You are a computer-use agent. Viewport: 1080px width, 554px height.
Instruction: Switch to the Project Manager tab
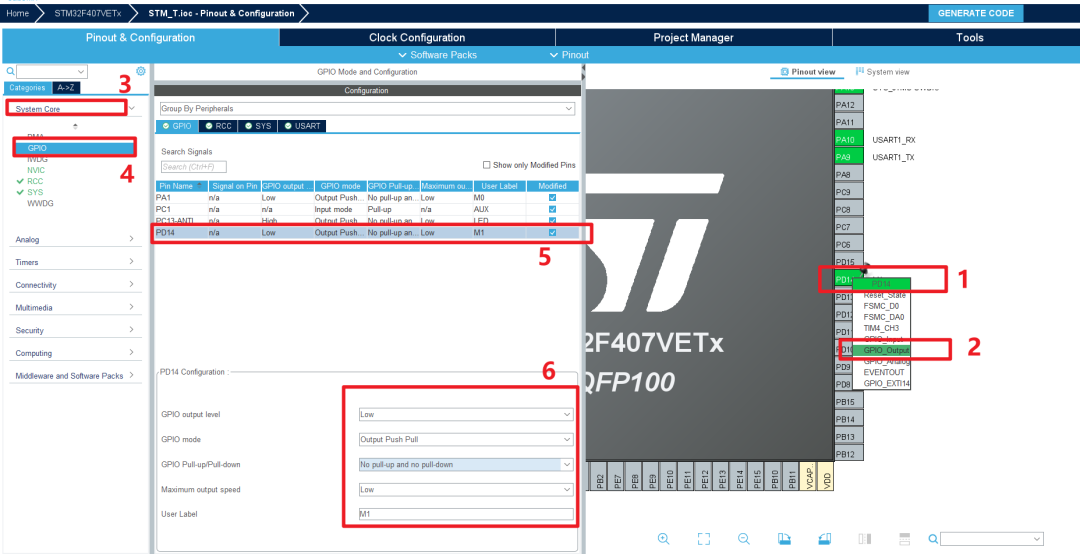694,37
